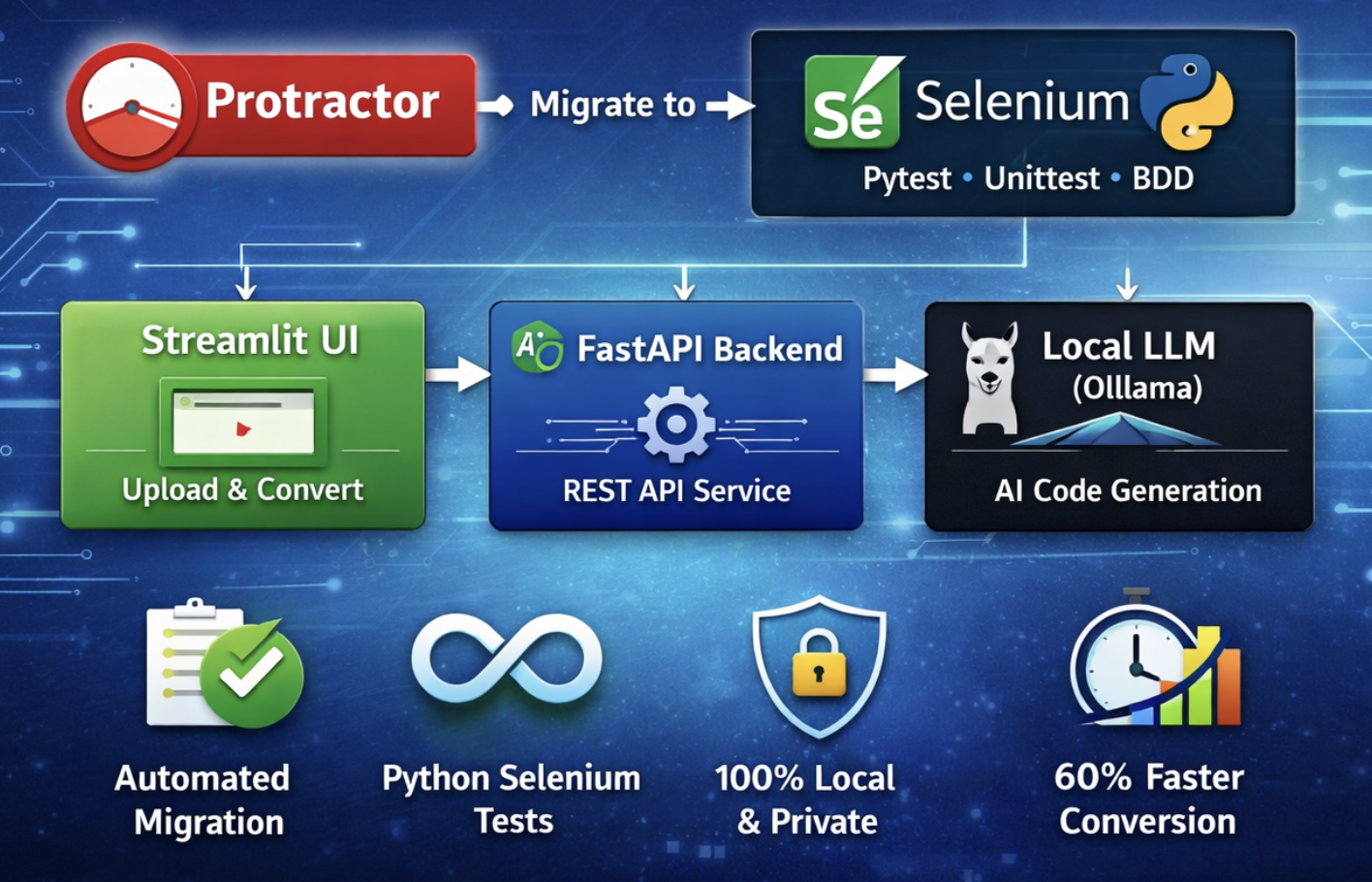Click the Python Selenium Tests caption
Image resolution: width=1372 pixels, height=882 pixels.
512,799
